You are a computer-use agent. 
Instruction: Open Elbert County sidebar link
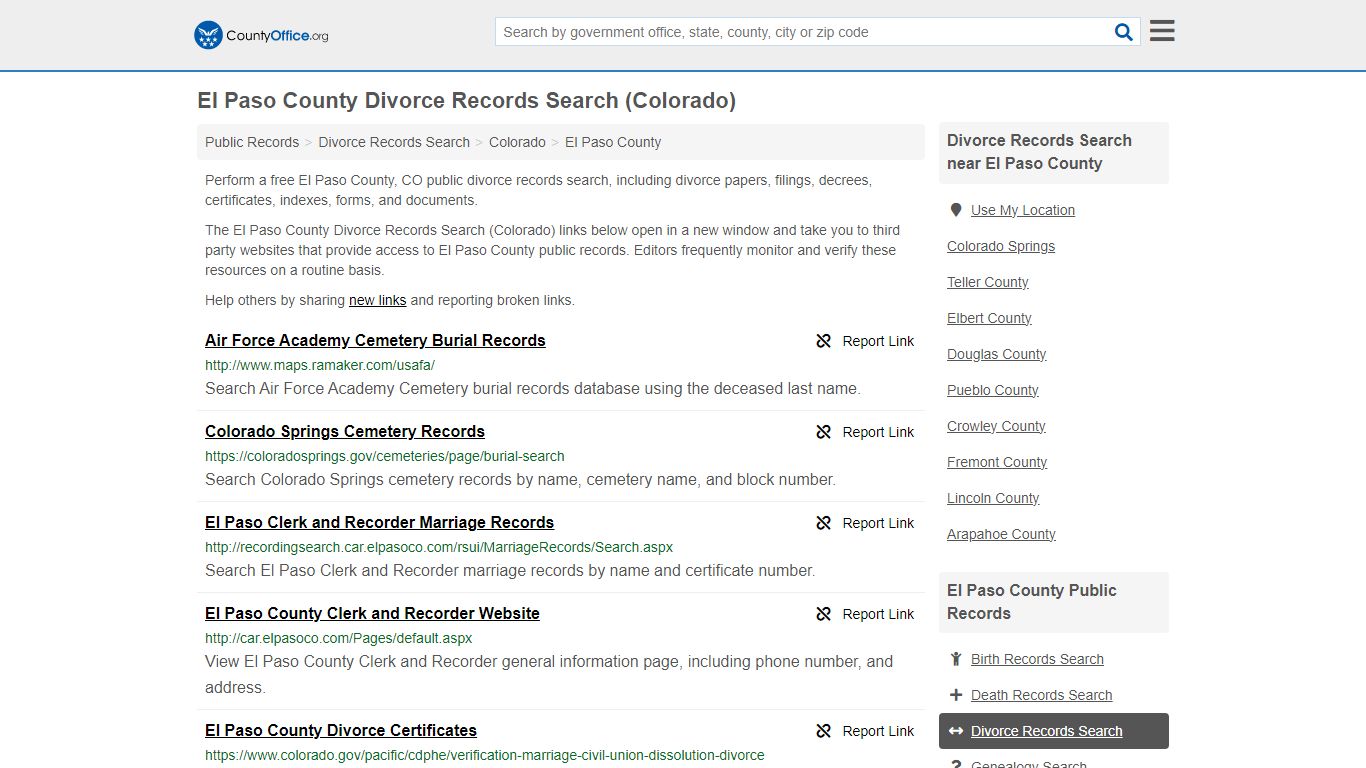(x=989, y=318)
